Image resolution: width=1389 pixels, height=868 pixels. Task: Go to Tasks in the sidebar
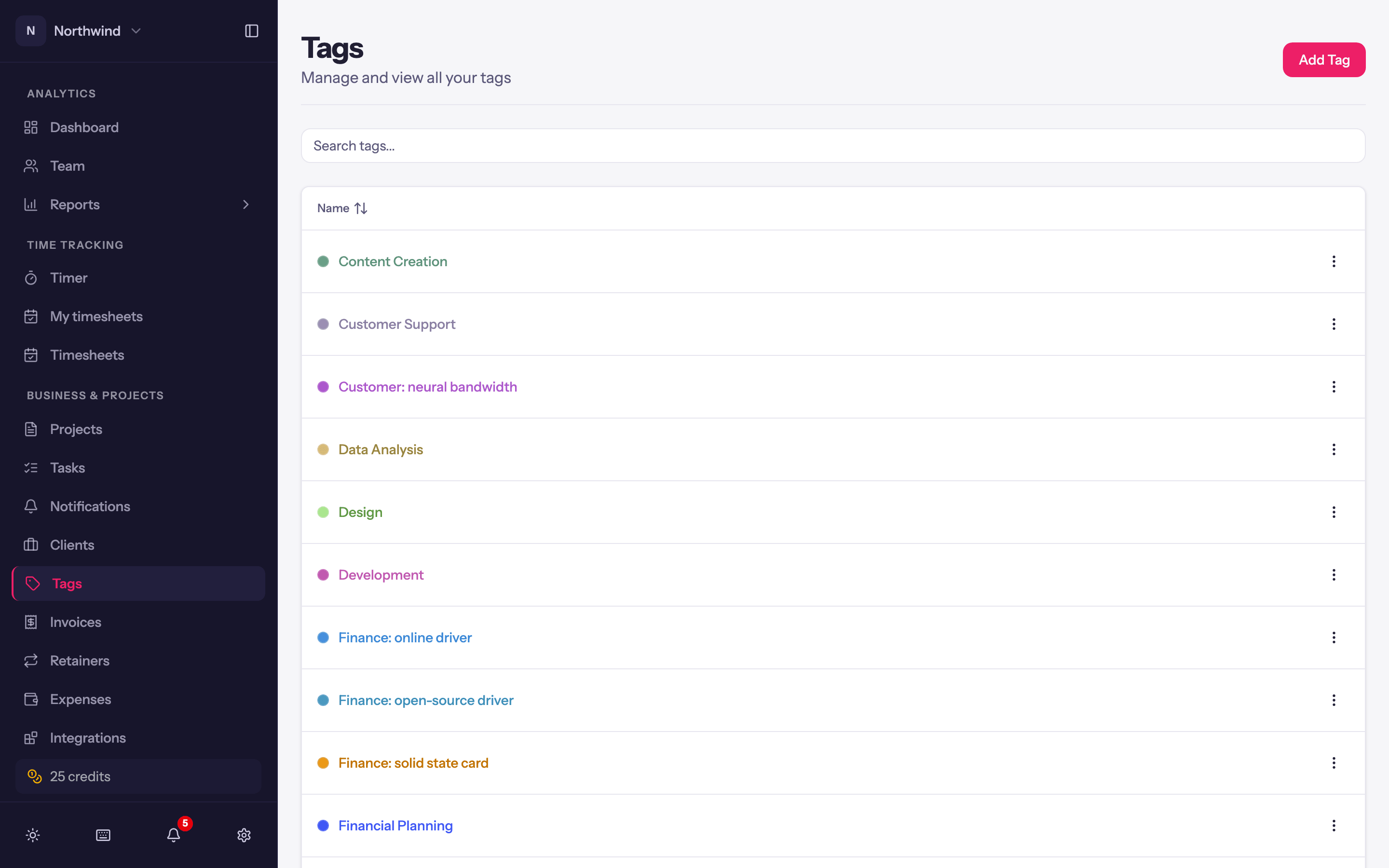point(138,468)
